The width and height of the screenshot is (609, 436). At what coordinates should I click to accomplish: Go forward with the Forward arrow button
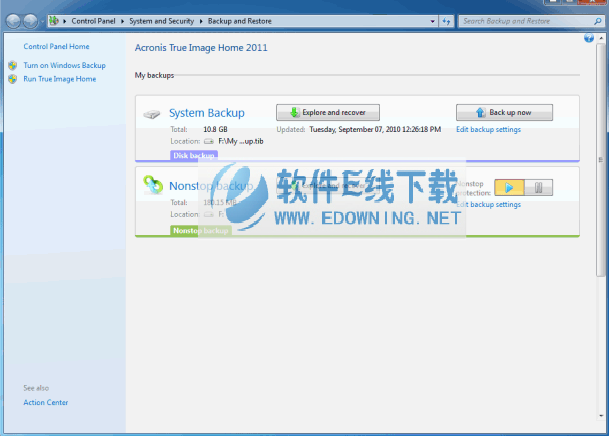click(x=30, y=21)
